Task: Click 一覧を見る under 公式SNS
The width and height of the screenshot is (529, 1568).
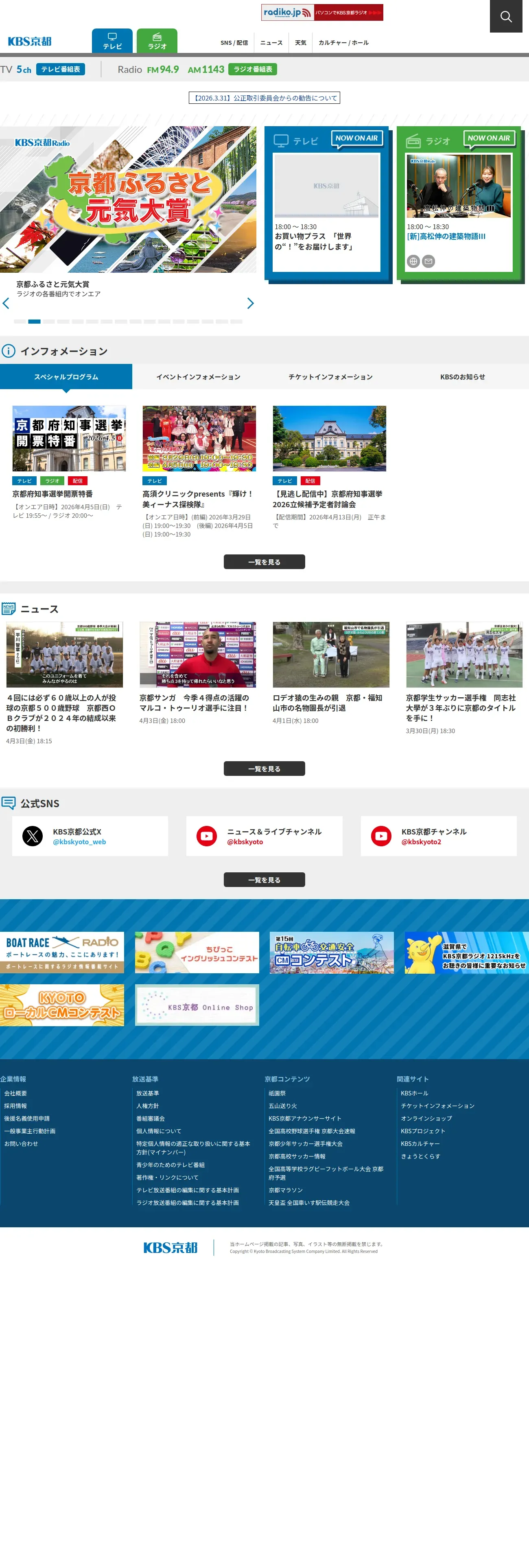Action: (x=264, y=880)
